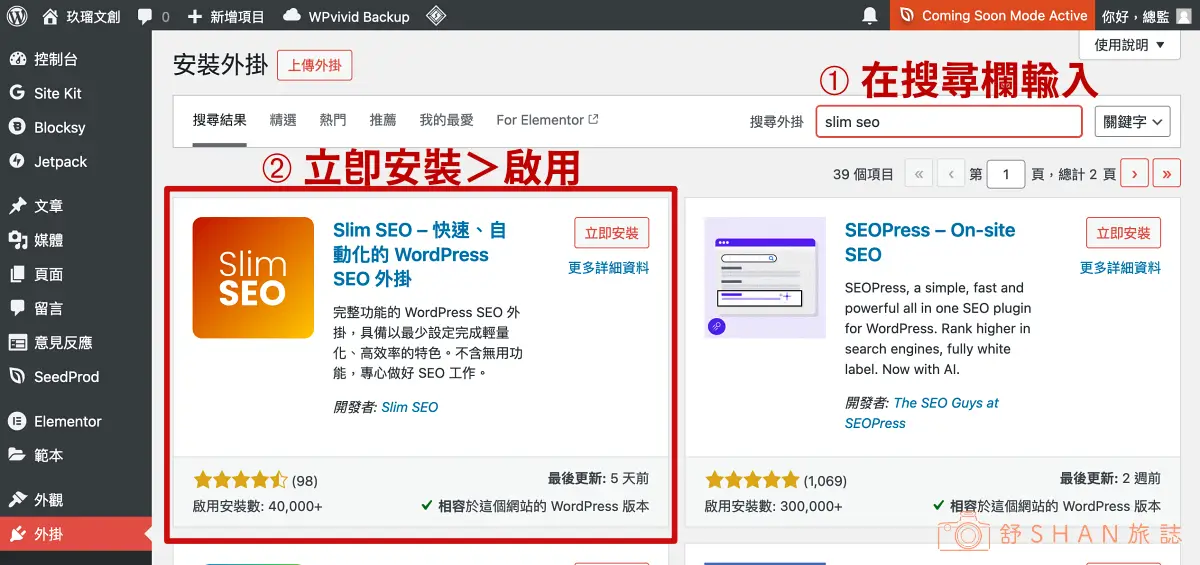Screen dimensions: 1200x565
Task: Open the Slim SEO developer link
Action: click(409, 407)
